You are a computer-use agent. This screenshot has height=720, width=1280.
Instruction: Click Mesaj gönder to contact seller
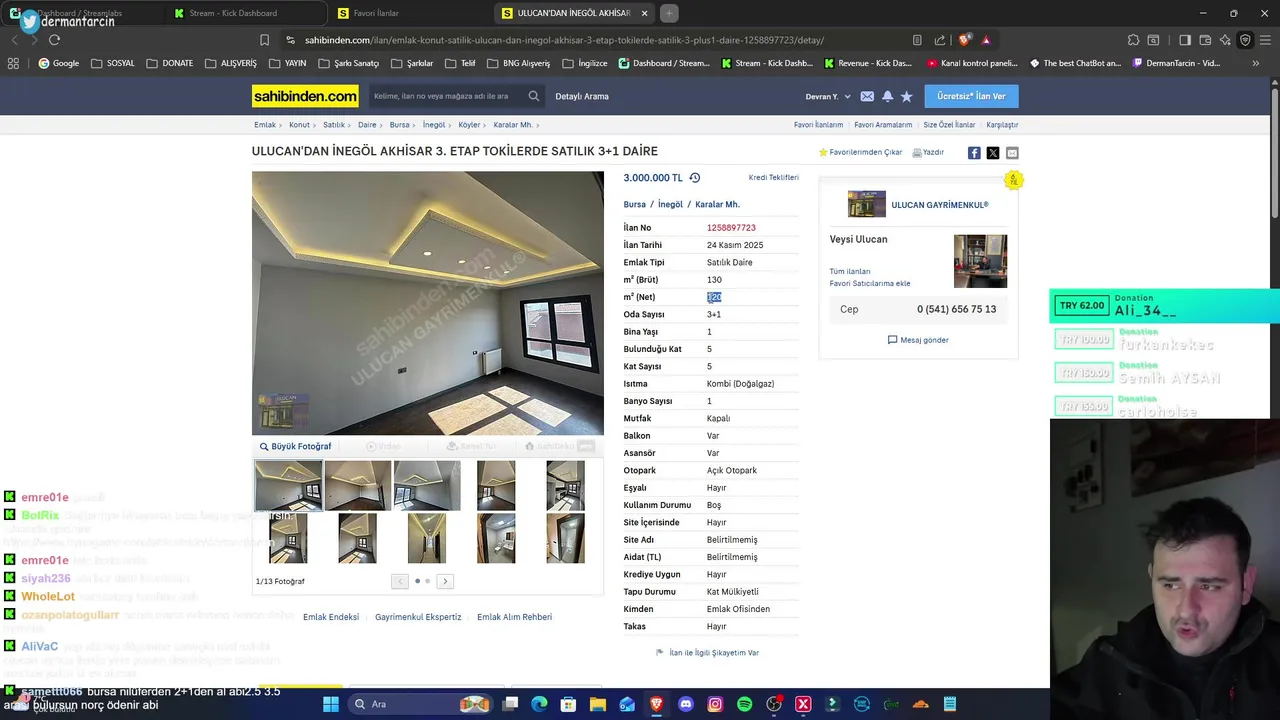[x=918, y=340]
